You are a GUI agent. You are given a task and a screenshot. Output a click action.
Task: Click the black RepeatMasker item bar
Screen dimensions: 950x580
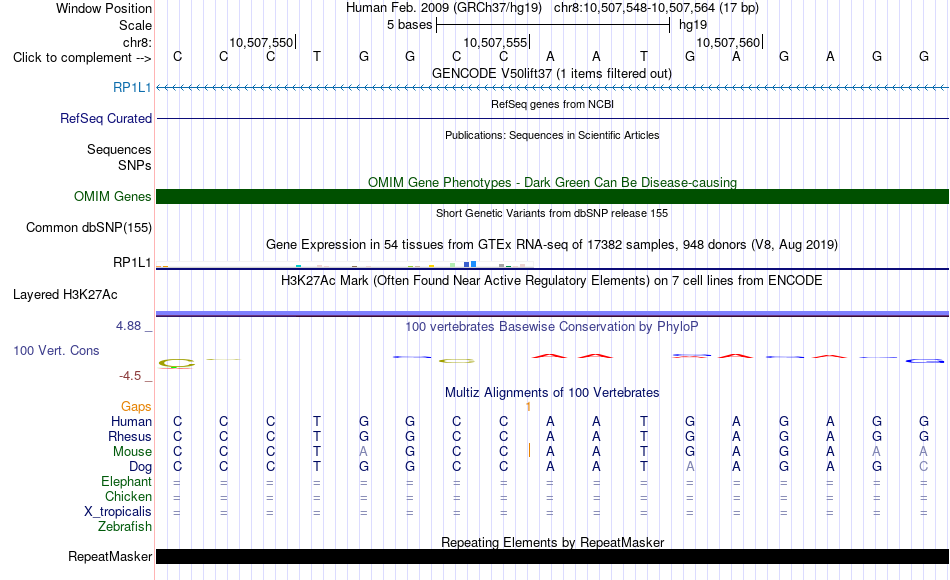[553, 556]
